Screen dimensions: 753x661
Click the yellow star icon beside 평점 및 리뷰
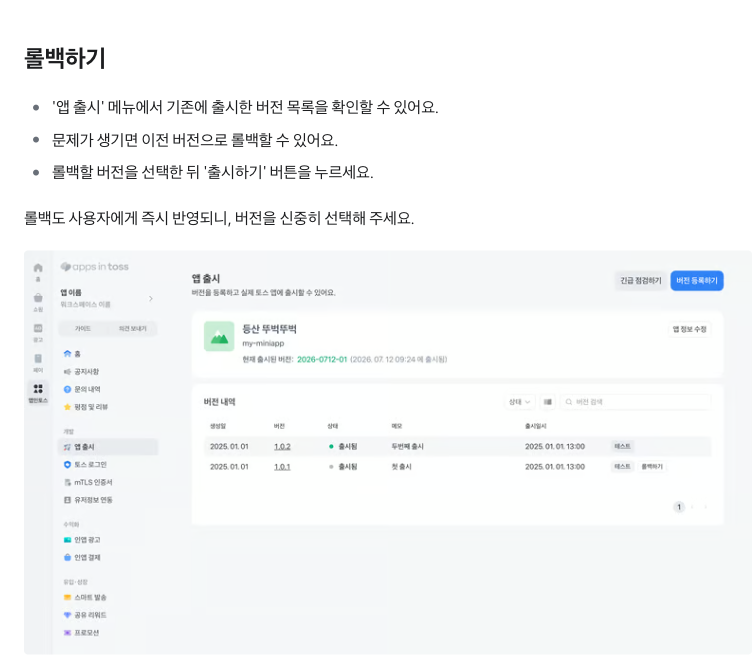67,407
